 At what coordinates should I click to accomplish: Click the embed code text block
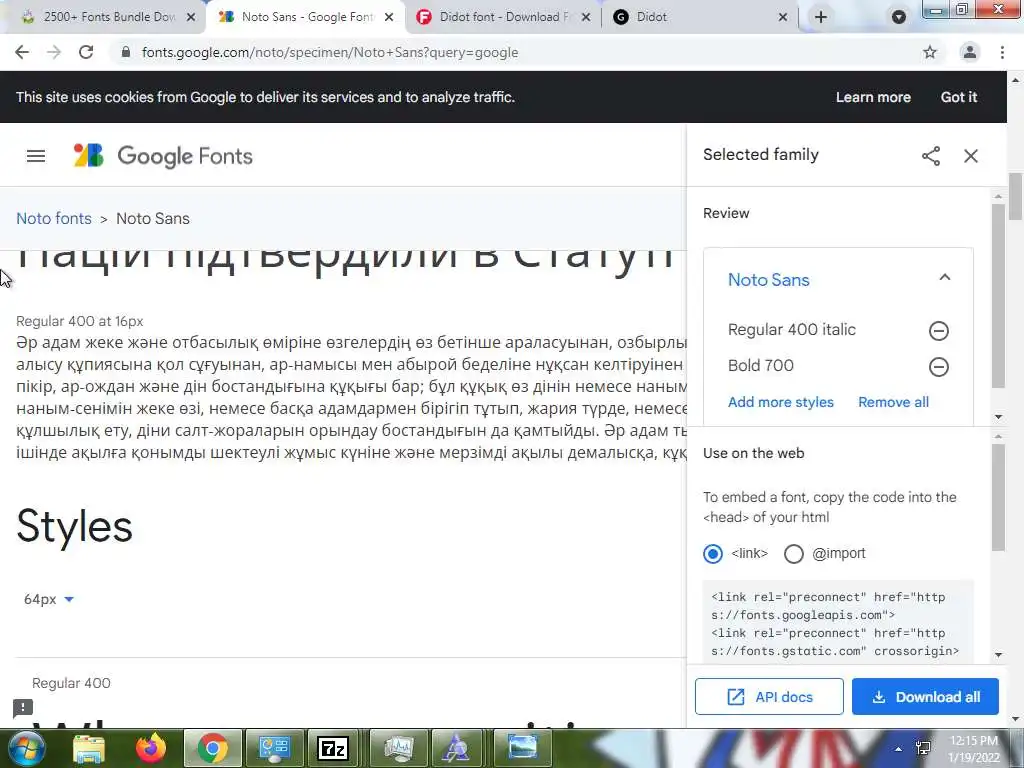pyautogui.click(x=838, y=624)
